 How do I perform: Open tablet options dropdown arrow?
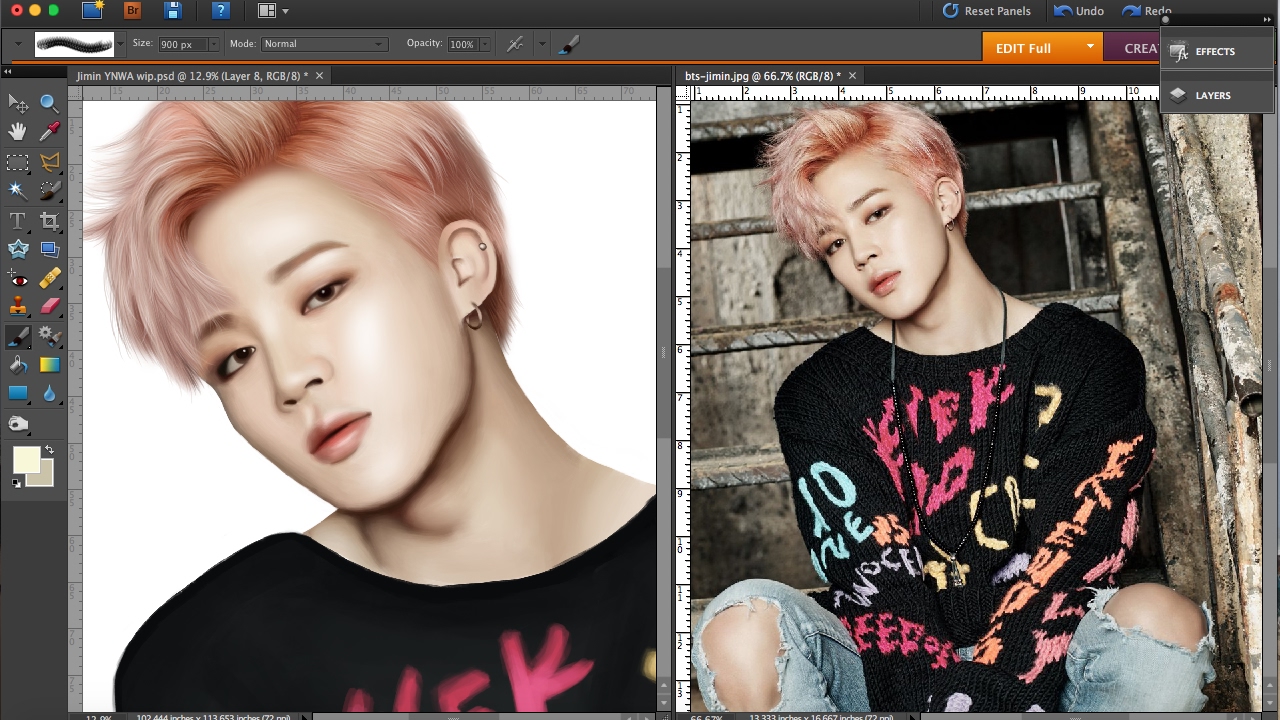(542, 44)
